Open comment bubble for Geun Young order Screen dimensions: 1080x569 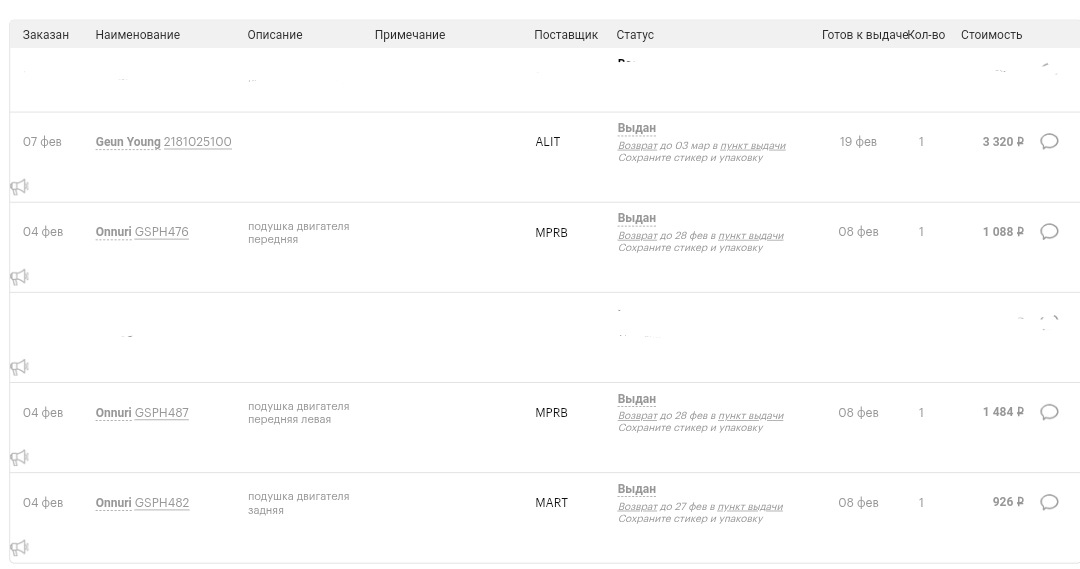coord(1049,142)
